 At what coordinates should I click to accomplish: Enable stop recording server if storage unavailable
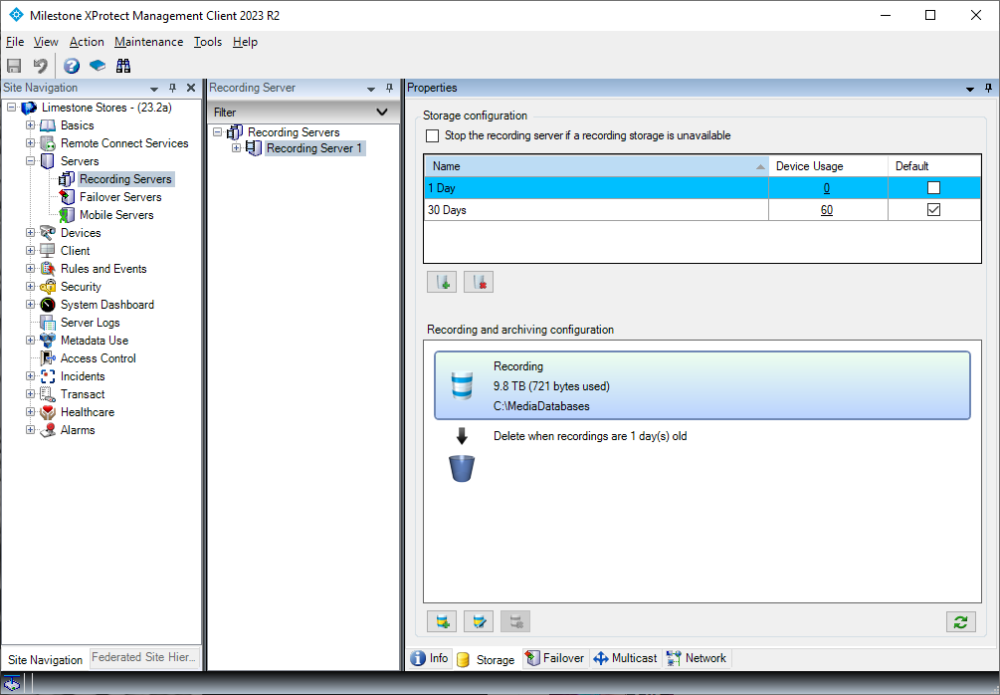click(432, 136)
